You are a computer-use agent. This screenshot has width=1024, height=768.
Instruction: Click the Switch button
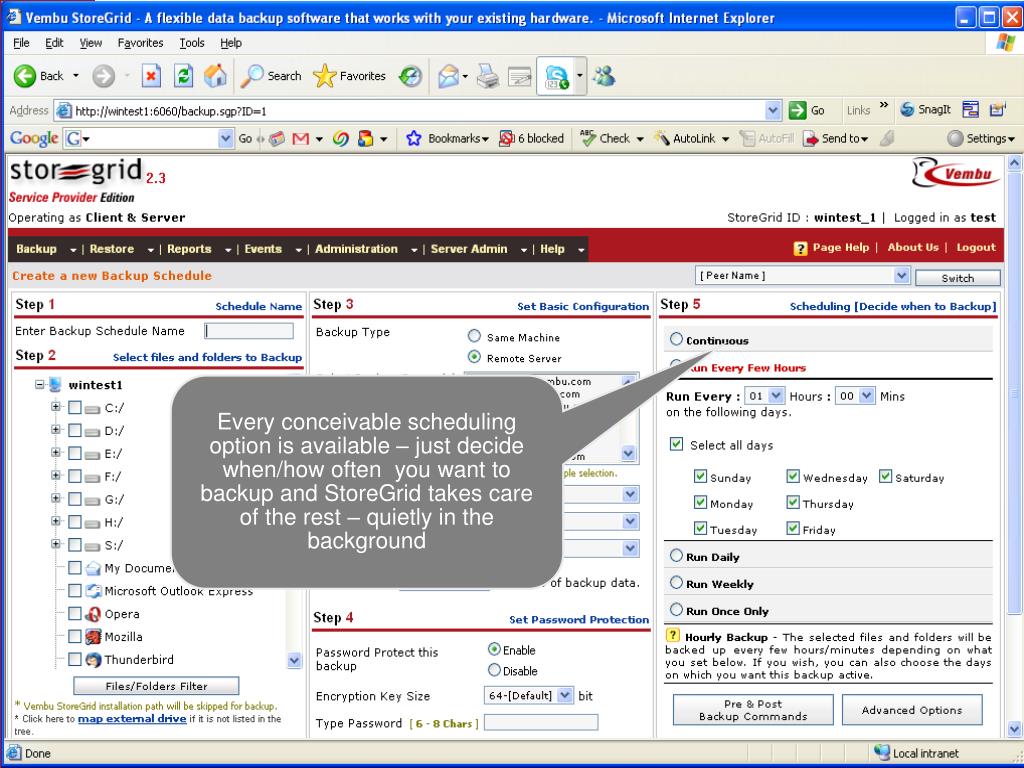pyautogui.click(x=957, y=278)
